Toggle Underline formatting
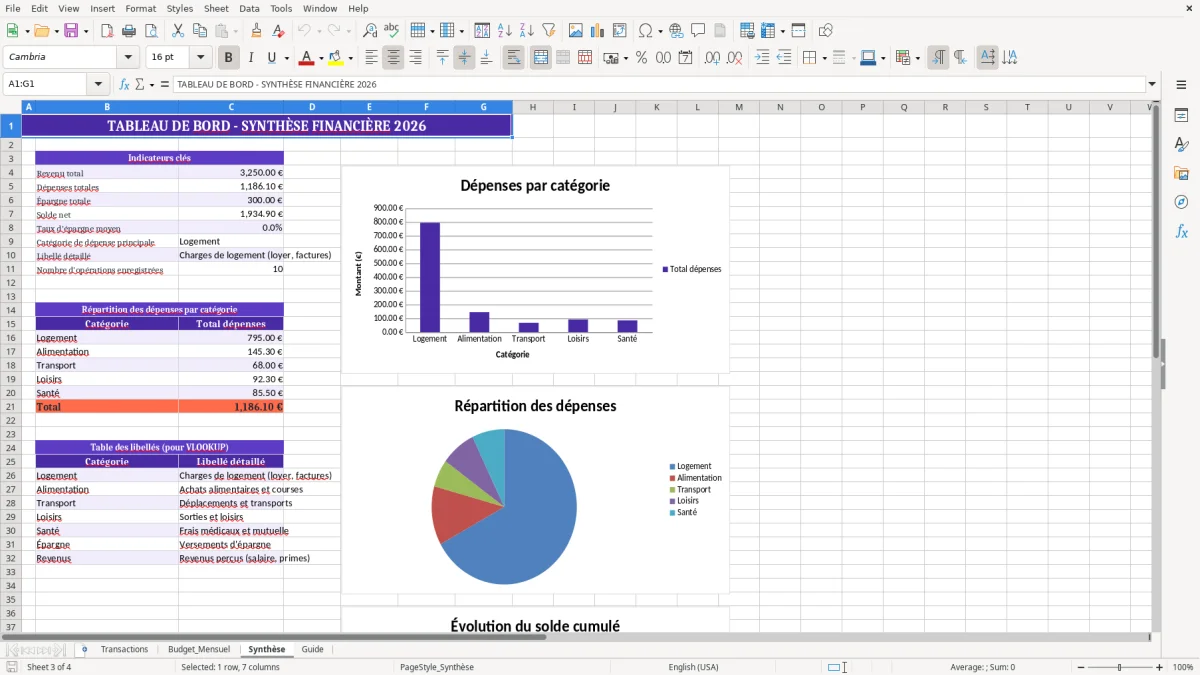The image size is (1200, 675). point(272,58)
